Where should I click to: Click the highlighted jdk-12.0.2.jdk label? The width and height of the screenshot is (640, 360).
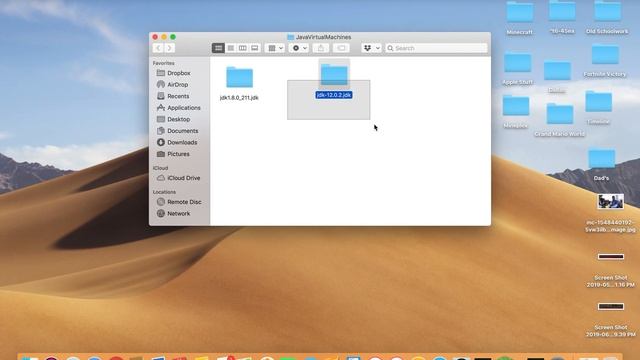(334, 95)
